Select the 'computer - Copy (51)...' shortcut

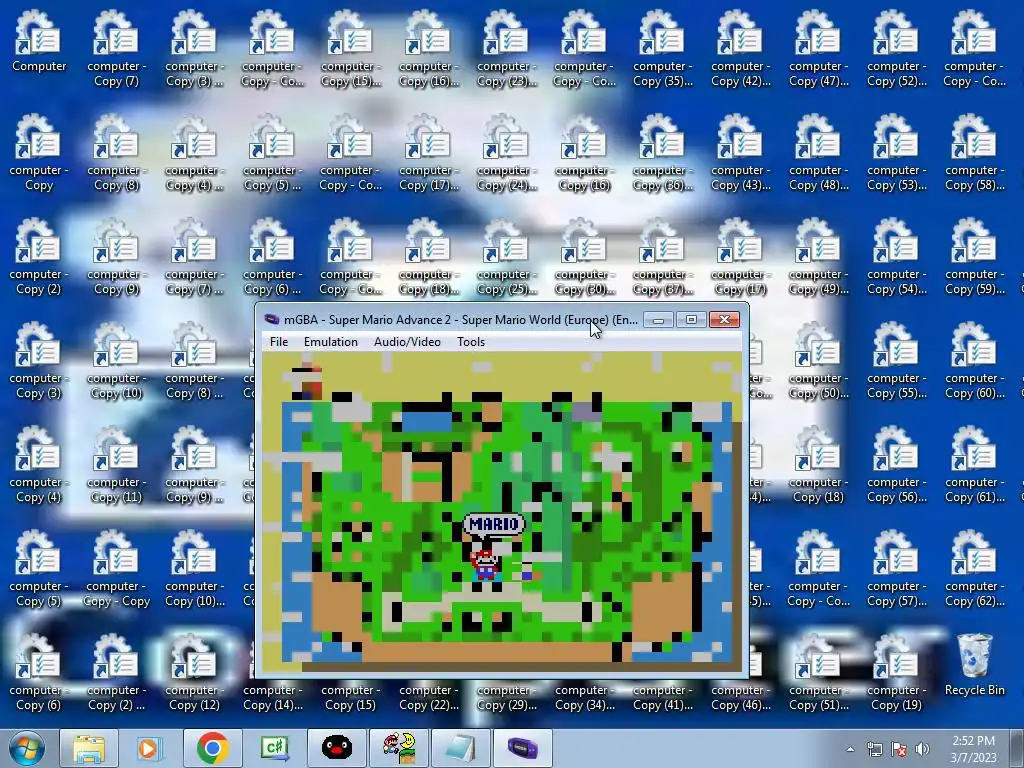[x=818, y=673]
